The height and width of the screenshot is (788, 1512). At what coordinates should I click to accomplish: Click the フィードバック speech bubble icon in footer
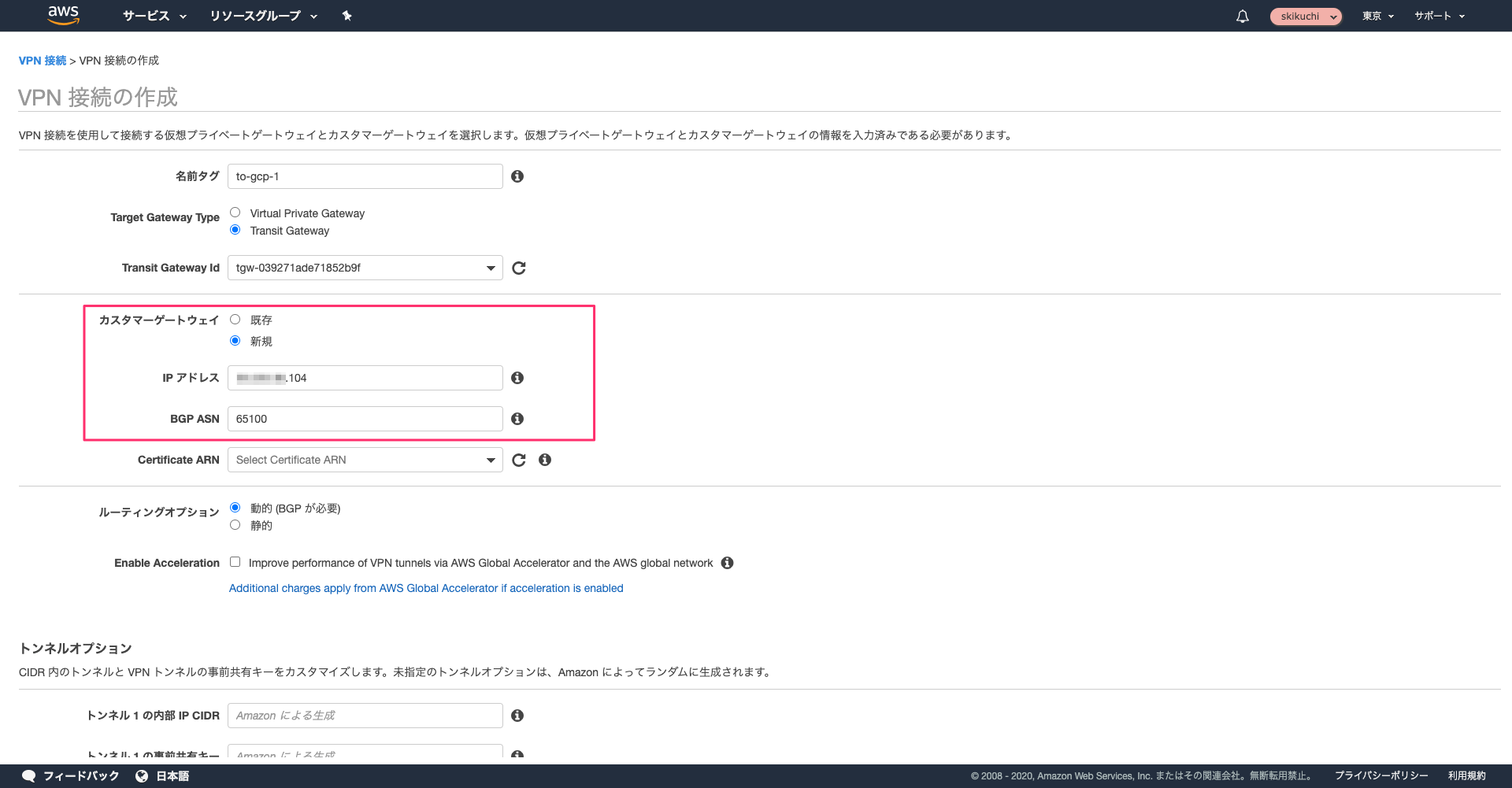[x=28, y=775]
